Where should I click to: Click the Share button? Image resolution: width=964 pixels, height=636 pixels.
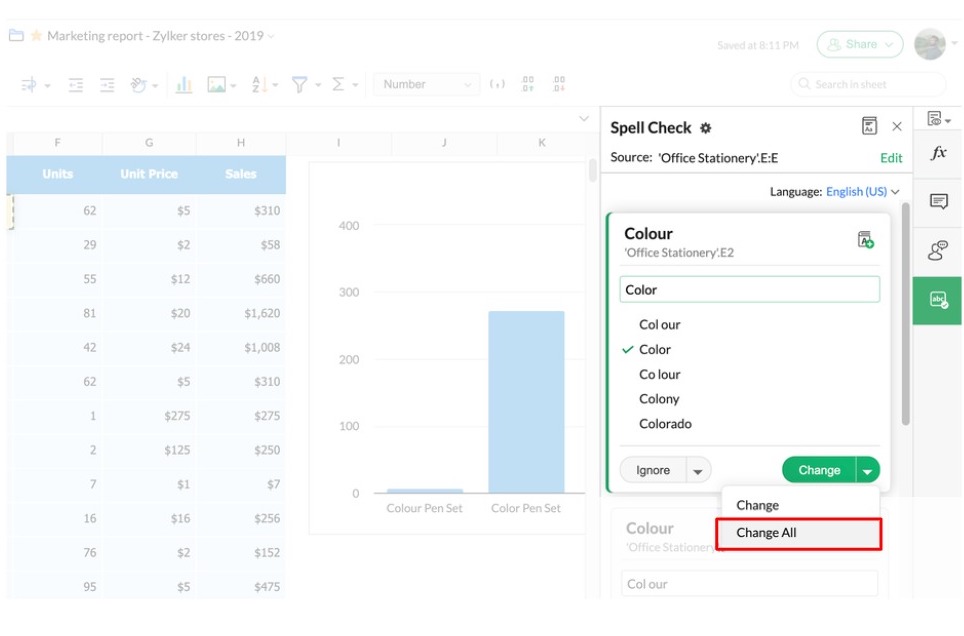coord(860,44)
